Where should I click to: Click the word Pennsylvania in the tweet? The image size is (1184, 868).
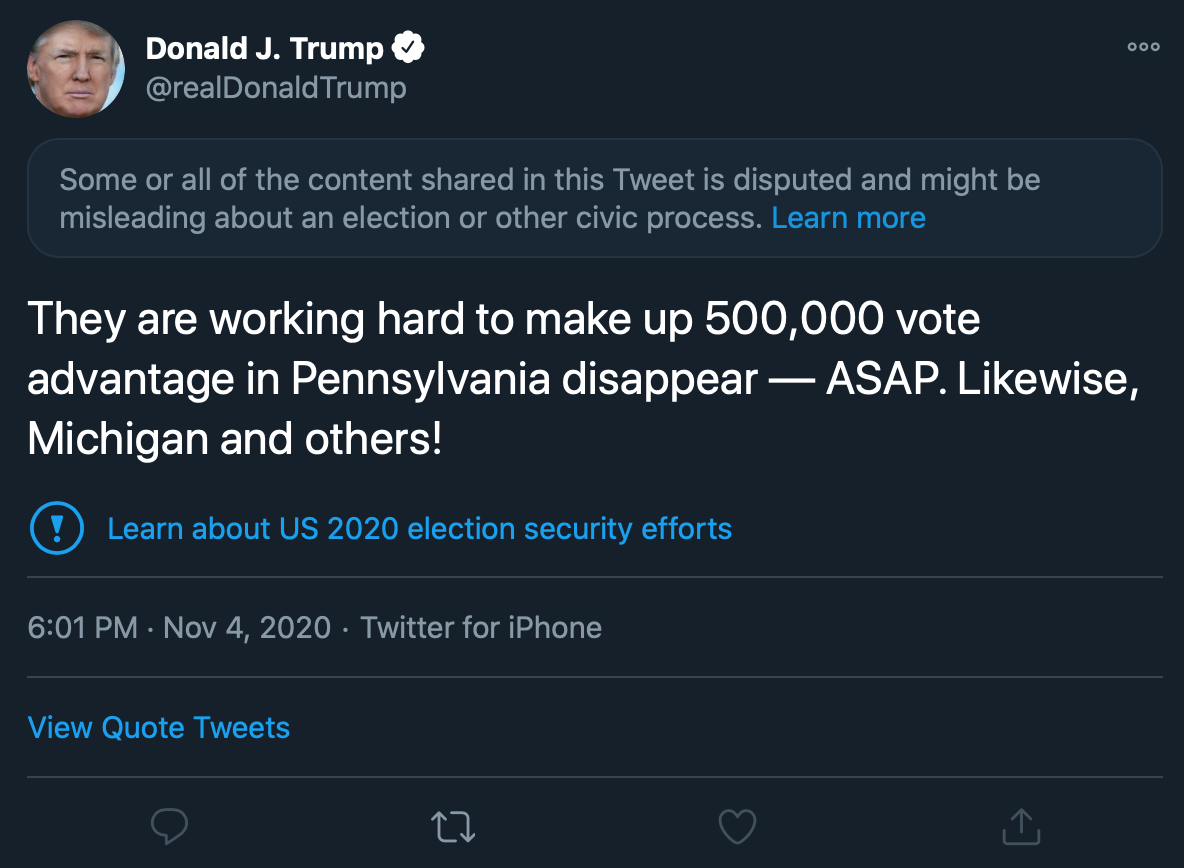[x=421, y=380]
